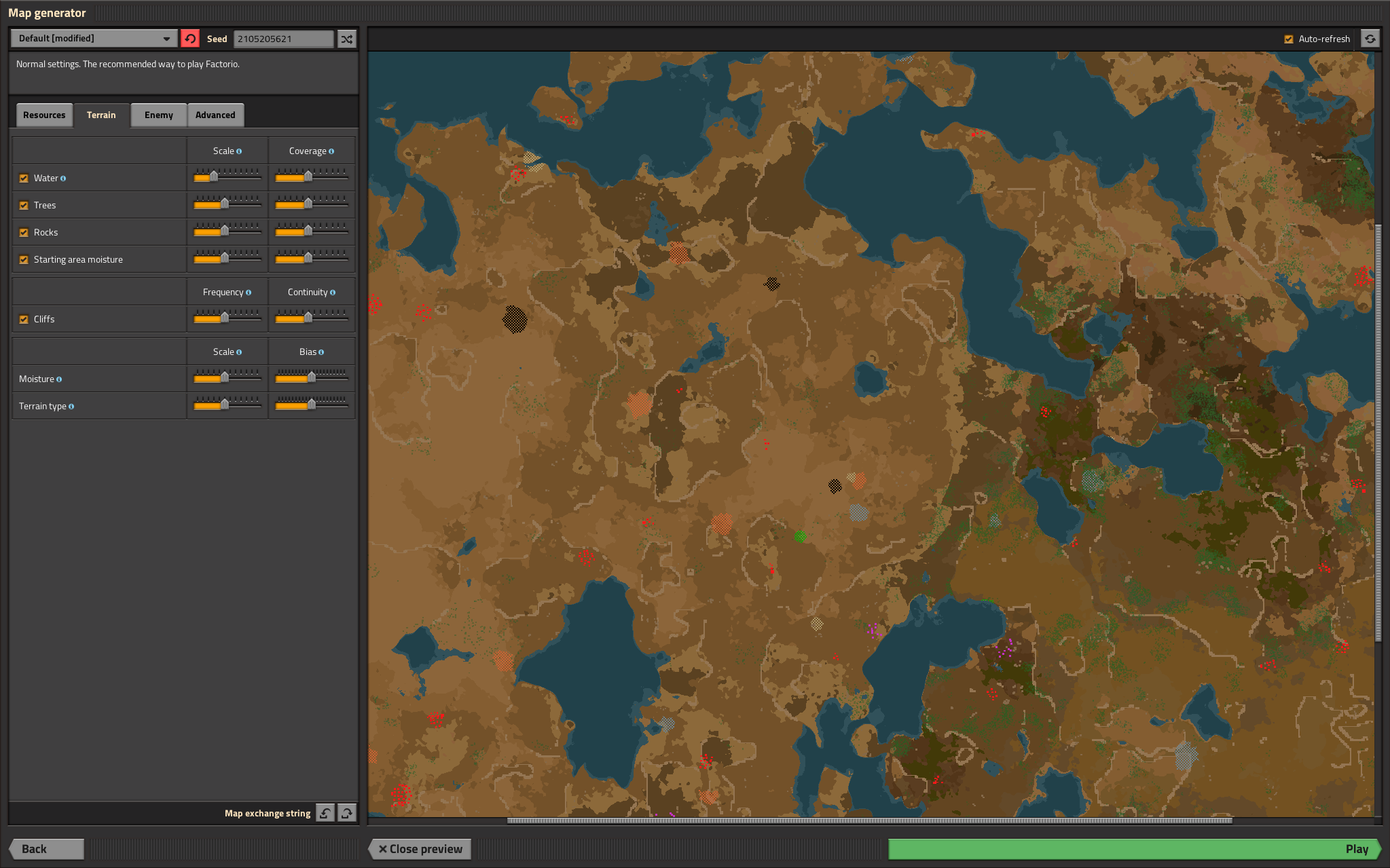Click the preview horizontal scrollbar
The image size is (1390, 868).
[x=870, y=820]
